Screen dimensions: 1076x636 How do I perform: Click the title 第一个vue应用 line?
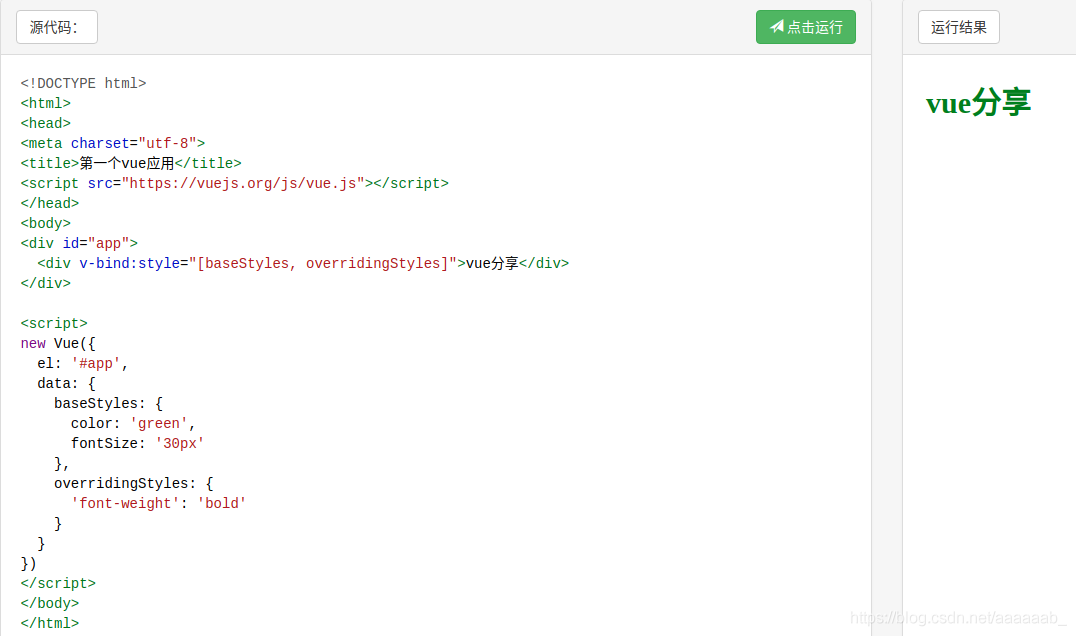click(130, 163)
